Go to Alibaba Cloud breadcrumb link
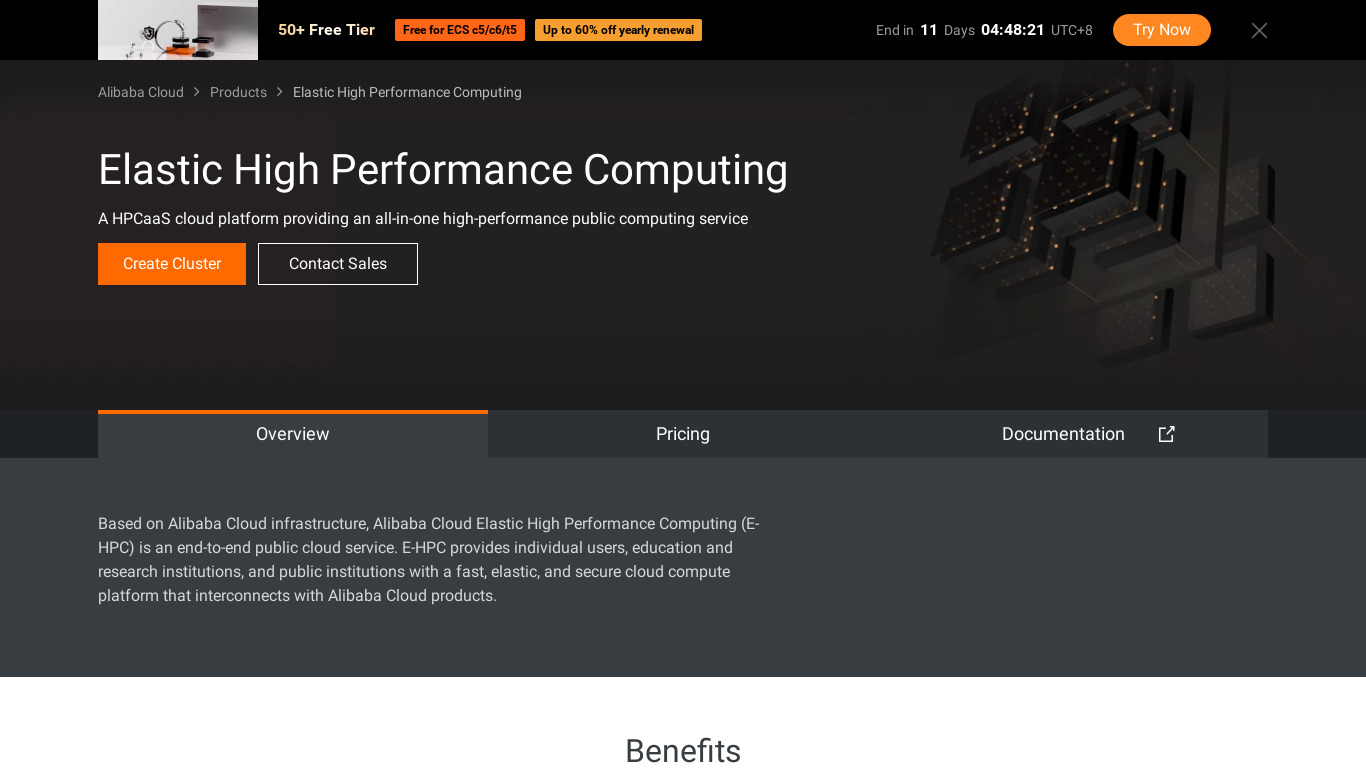 point(141,92)
